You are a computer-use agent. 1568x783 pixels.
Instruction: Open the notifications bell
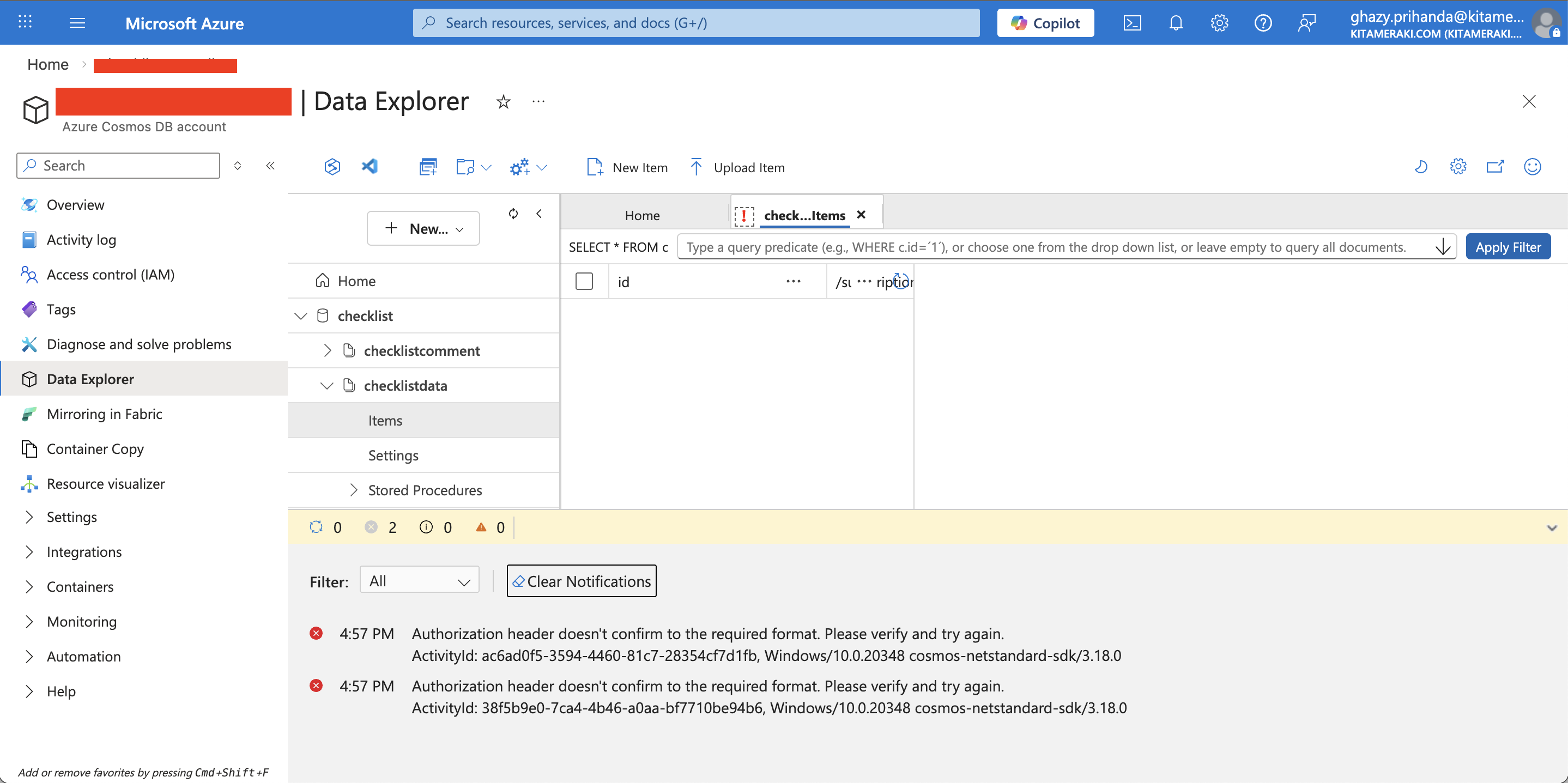pos(1176,23)
